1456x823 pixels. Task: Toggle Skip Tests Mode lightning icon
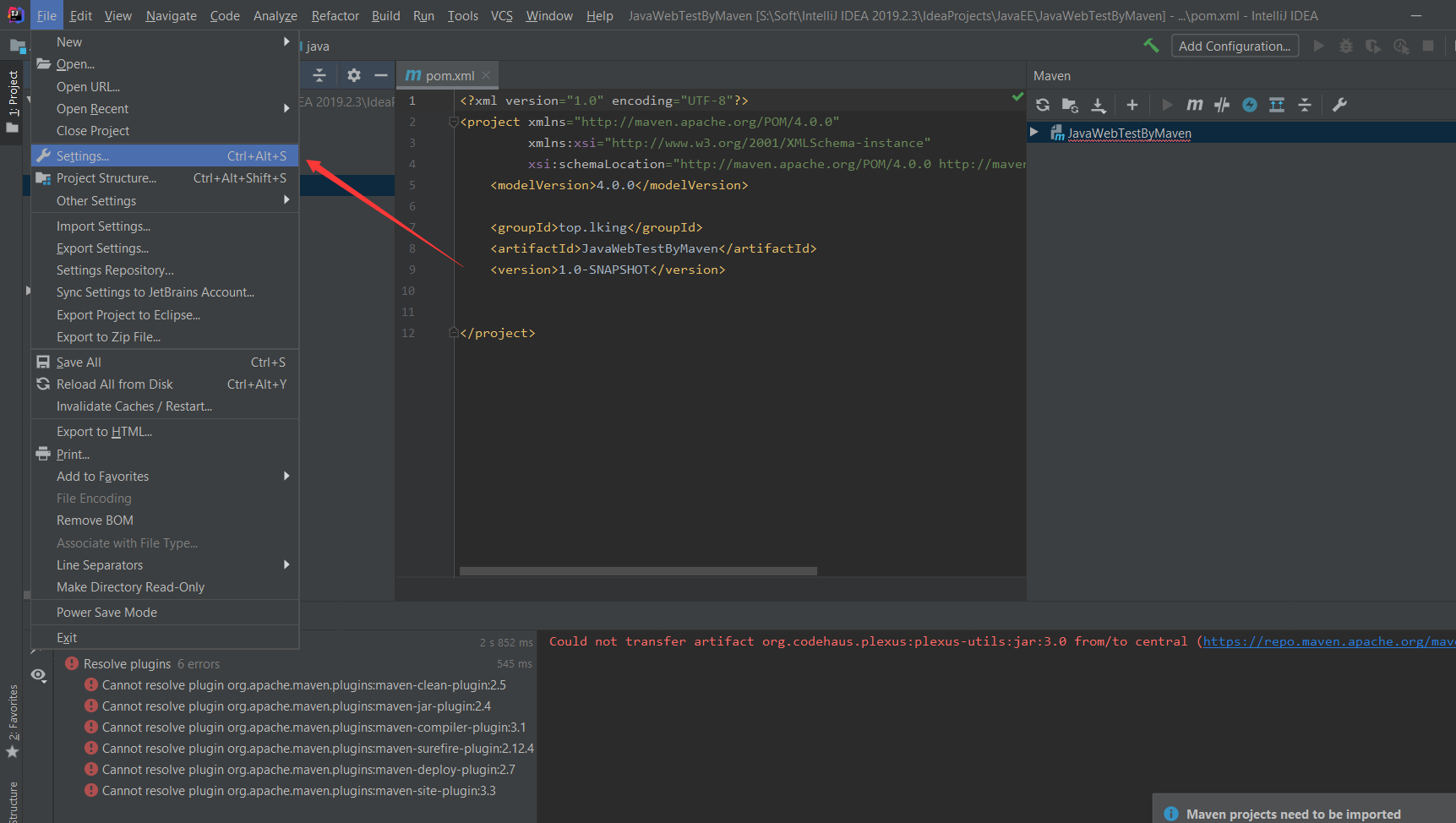[x=1250, y=105]
